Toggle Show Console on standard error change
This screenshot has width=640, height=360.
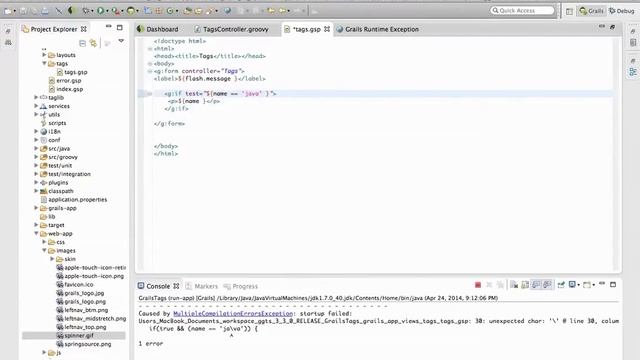click(547, 285)
